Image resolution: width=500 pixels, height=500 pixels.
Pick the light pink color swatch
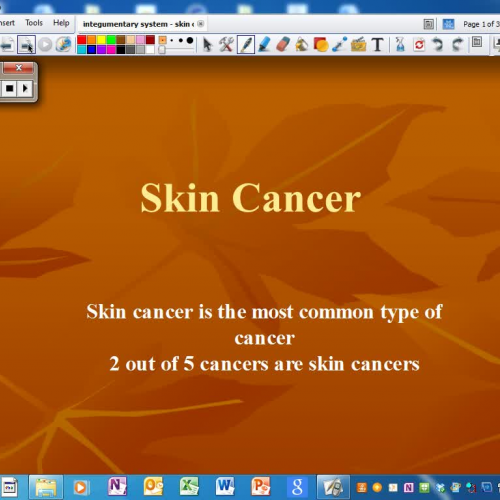pos(140,40)
